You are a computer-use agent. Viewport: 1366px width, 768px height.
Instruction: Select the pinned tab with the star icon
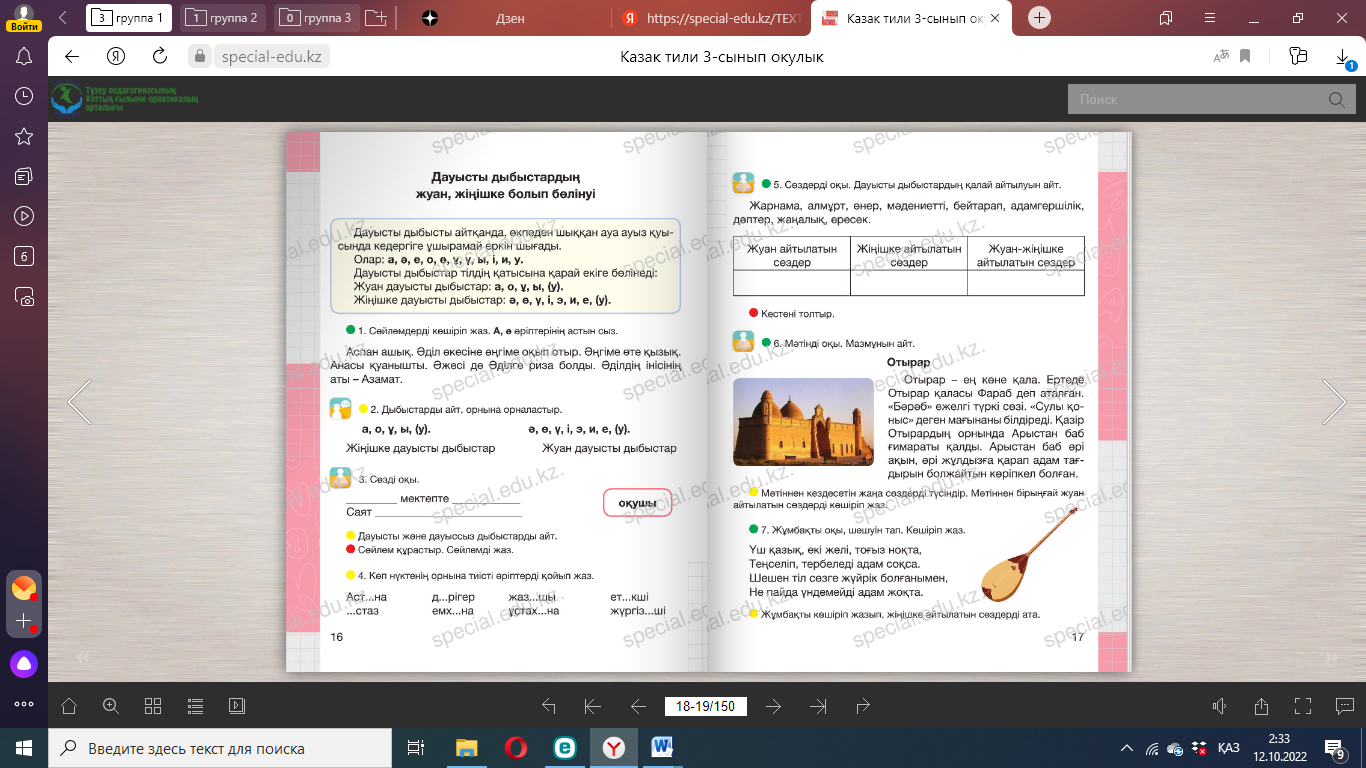[x=429, y=18]
